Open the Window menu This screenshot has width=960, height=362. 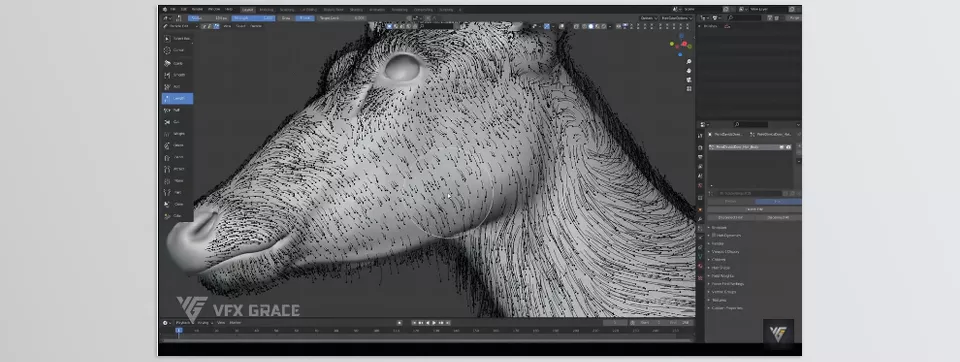pos(214,9)
